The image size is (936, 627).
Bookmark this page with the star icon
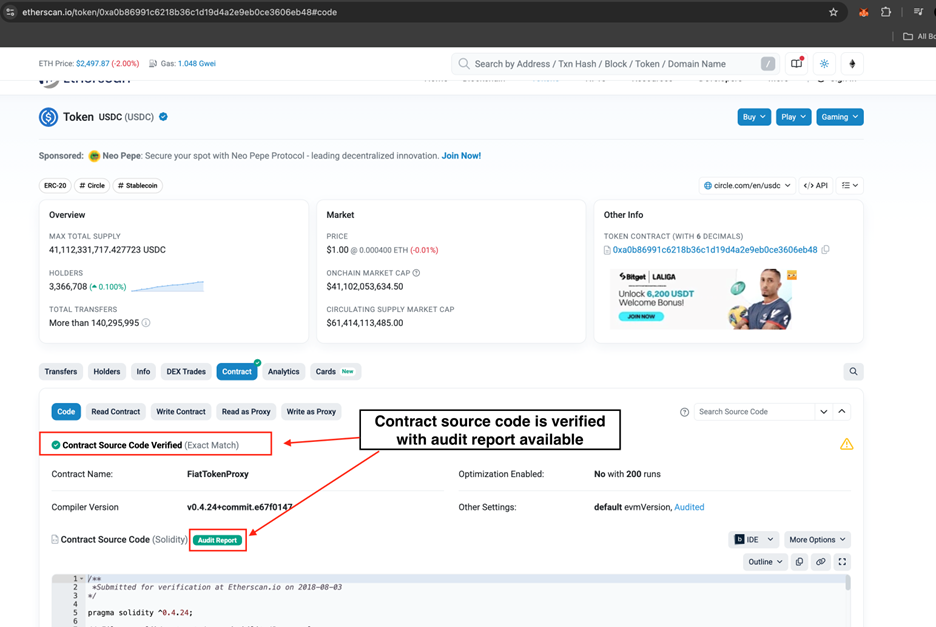tap(833, 12)
